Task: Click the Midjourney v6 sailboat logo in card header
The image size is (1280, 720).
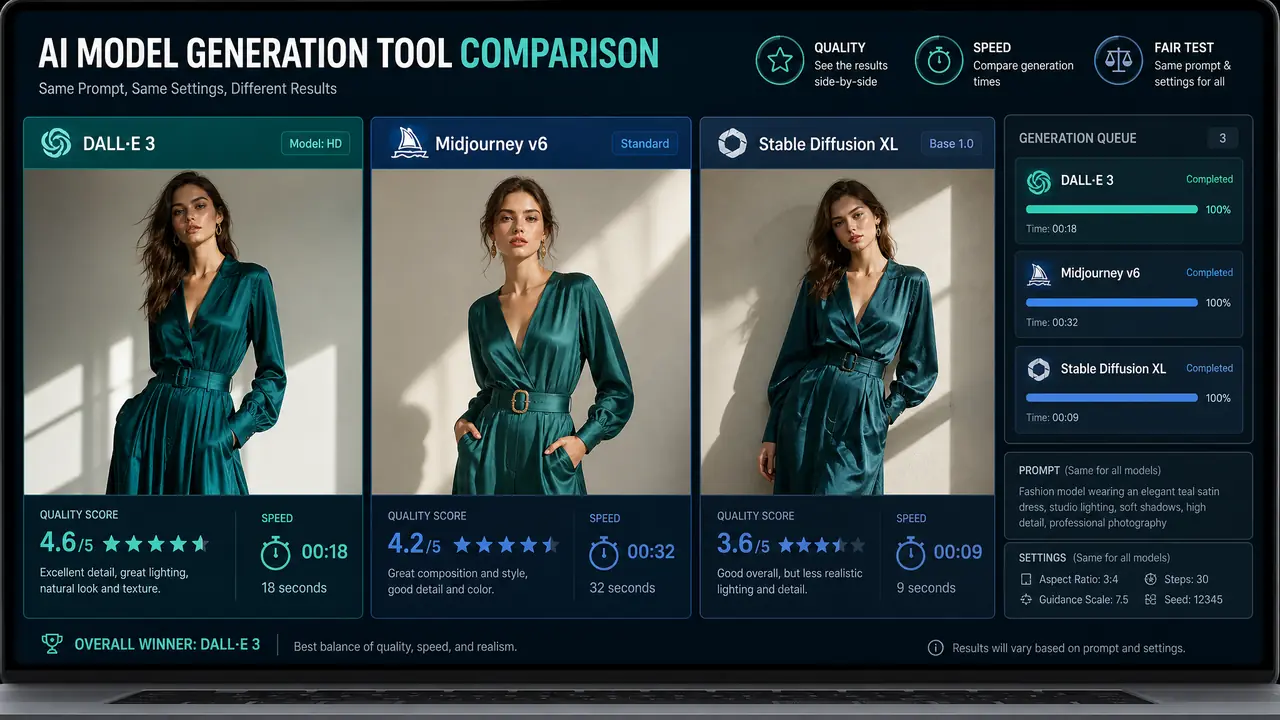Action: coord(409,143)
